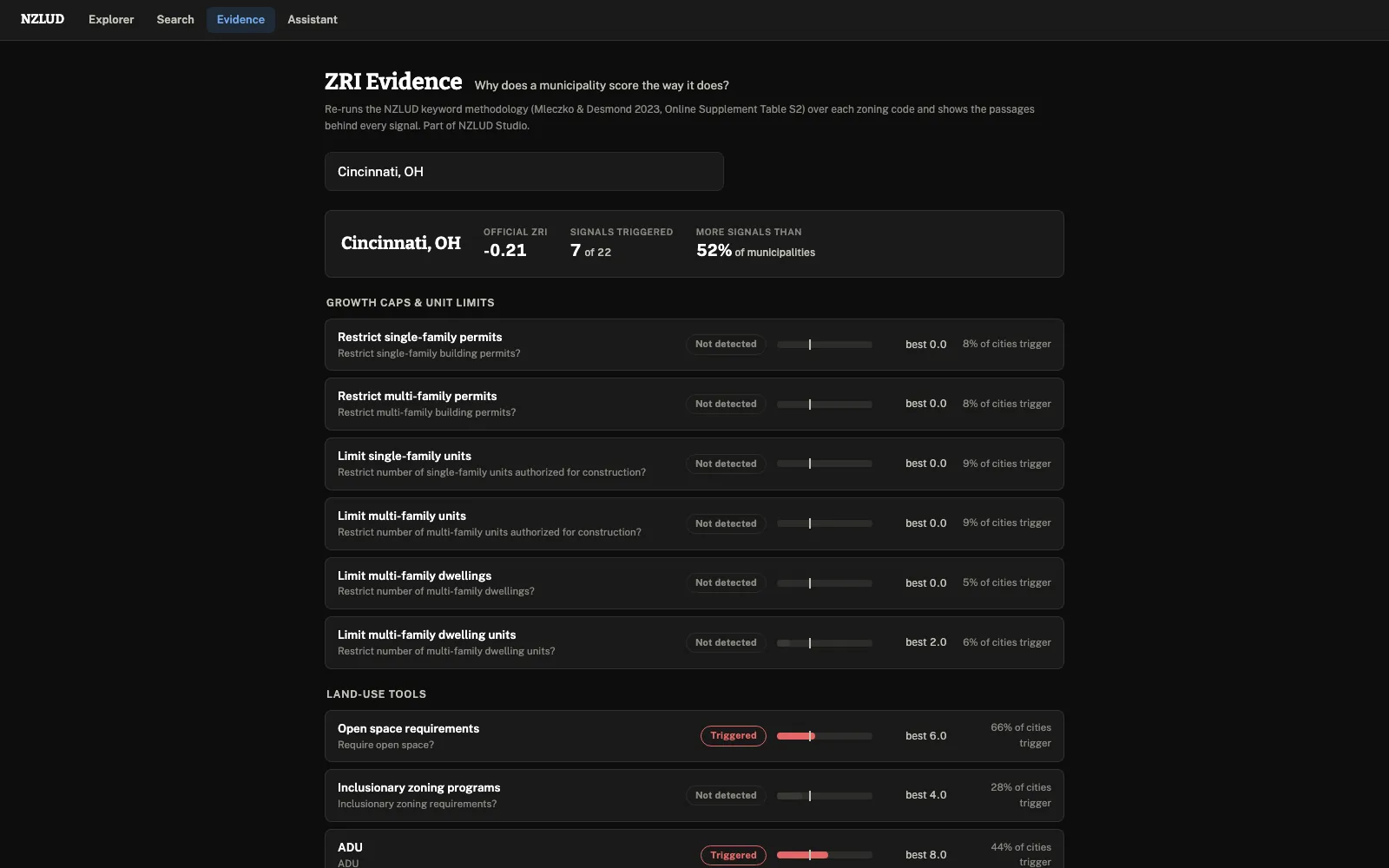Screen dimensions: 1389x868
Task: Click Not detected badge for Limit multi-family units
Action: point(726,523)
